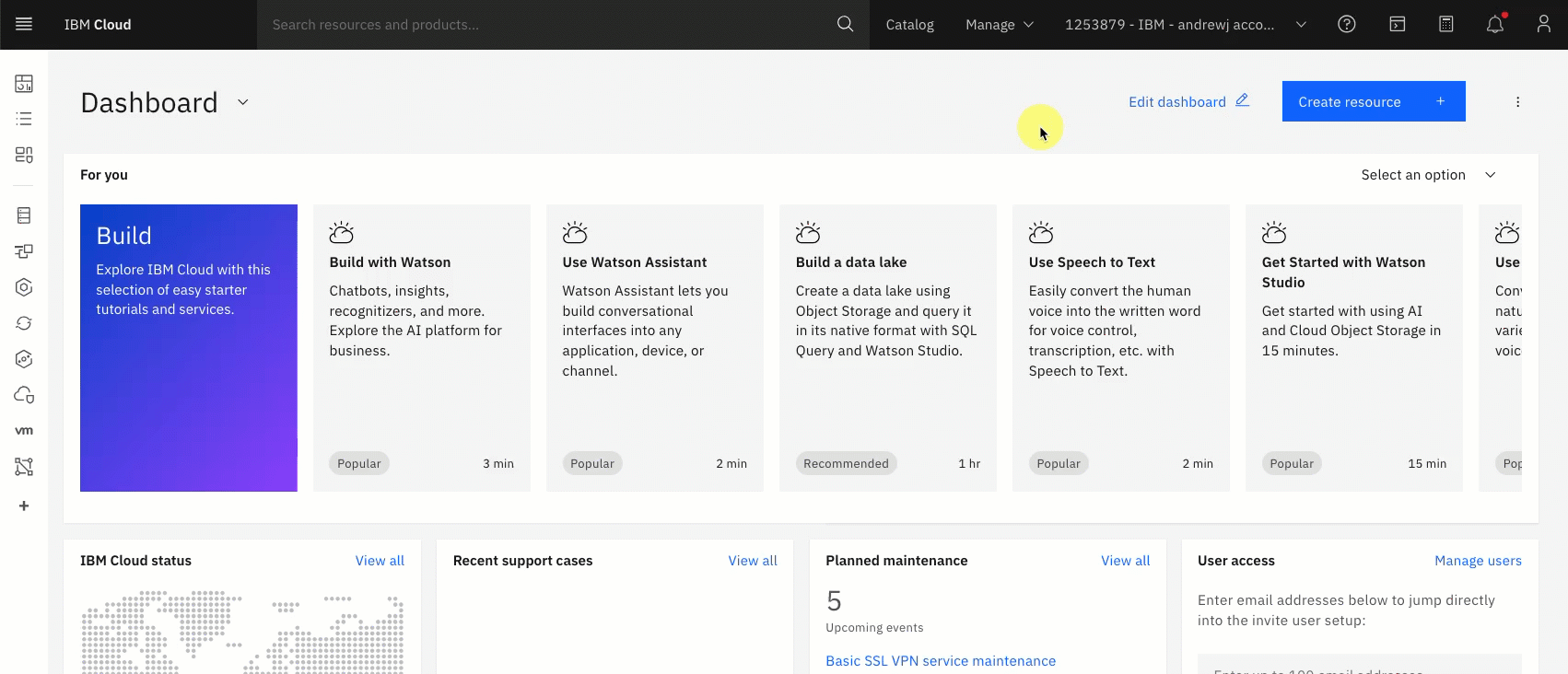Image resolution: width=1568 pixels, height=674 pixels.
Task: Open the hamburger navigation menu
Action: [x=24, y=24]
